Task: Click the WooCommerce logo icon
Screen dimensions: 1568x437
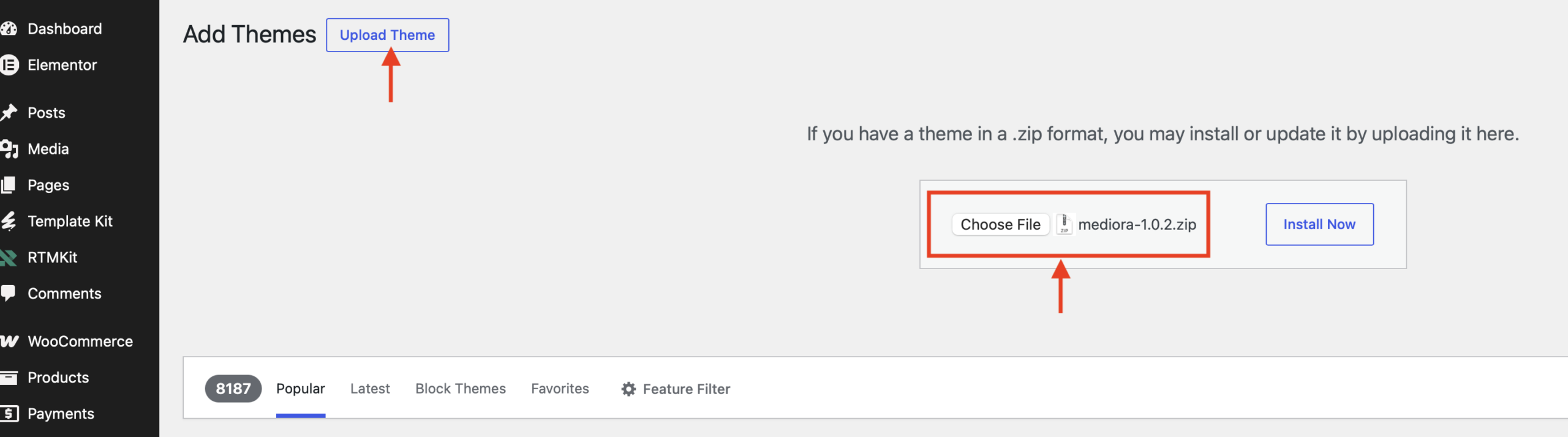Action: (9, 341)
